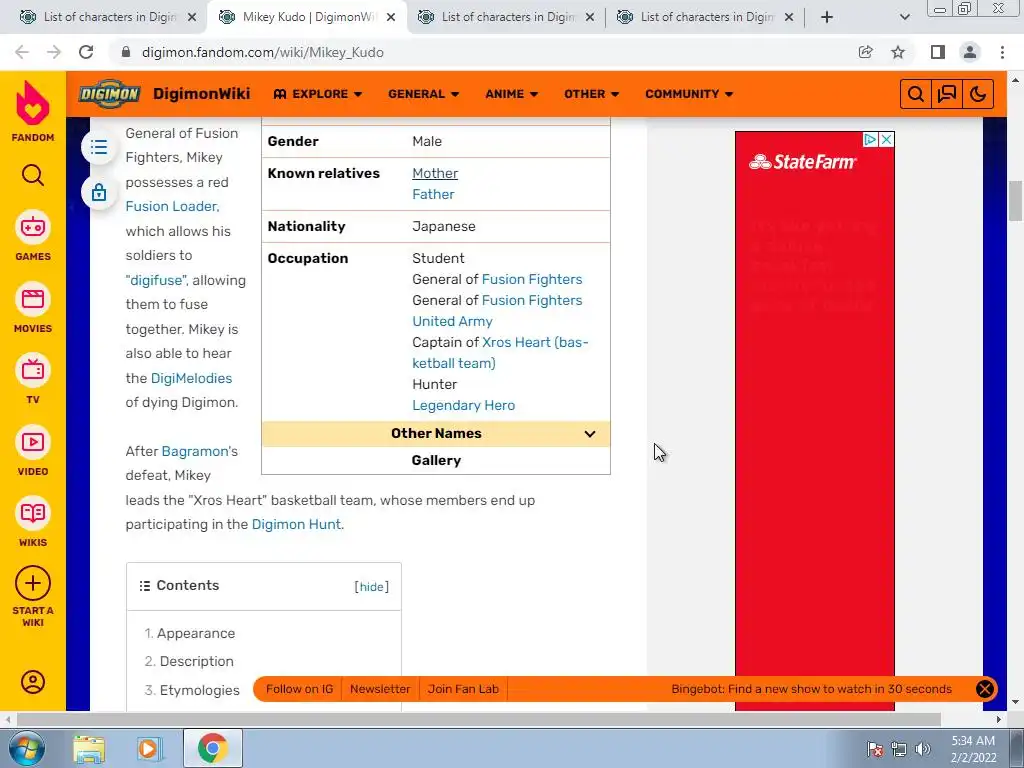Expand the Anime menu
Screen dimensions: 1024x768
coord(511,94)
